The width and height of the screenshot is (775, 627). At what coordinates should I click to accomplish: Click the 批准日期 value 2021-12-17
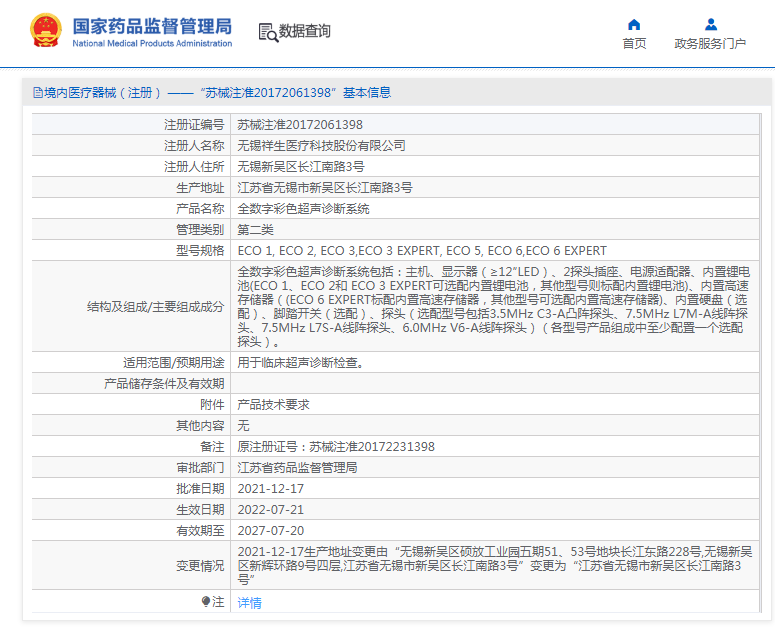pos(270,488)
